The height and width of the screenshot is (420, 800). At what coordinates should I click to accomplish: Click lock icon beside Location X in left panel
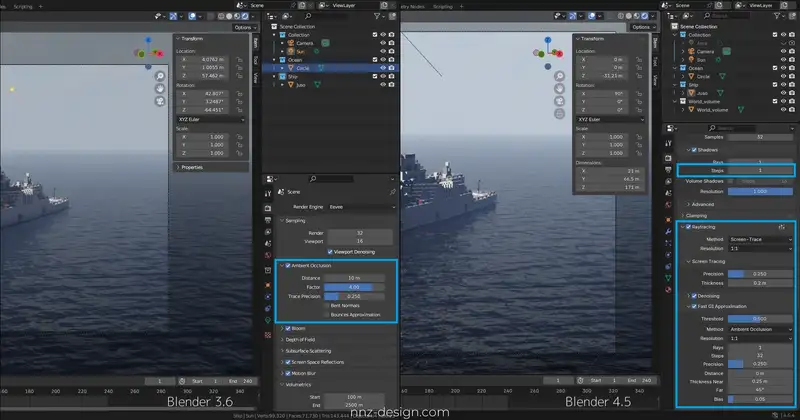pos(239,58)
